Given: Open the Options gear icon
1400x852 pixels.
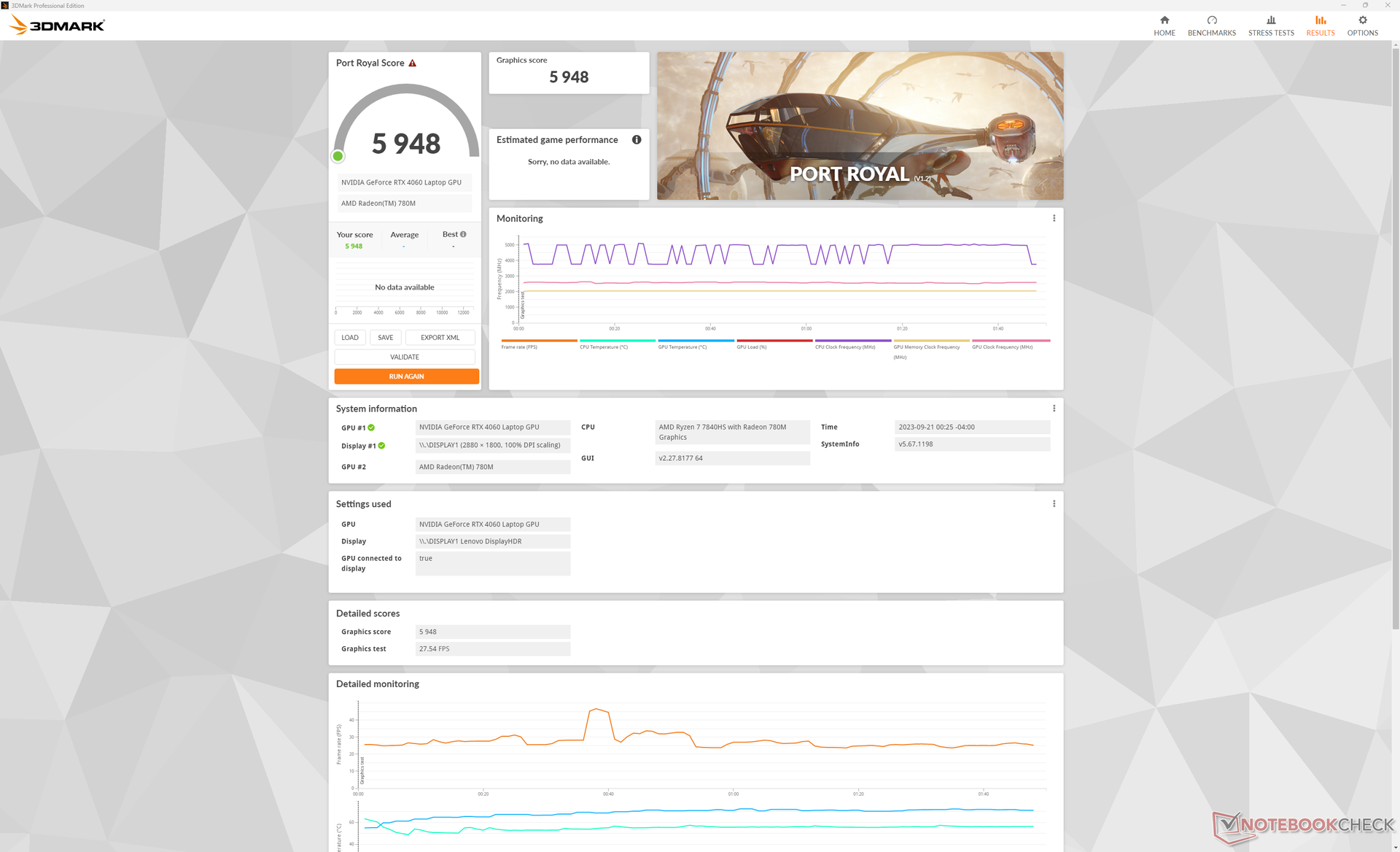Looking at the screenshot, I should coord(1361,20).
